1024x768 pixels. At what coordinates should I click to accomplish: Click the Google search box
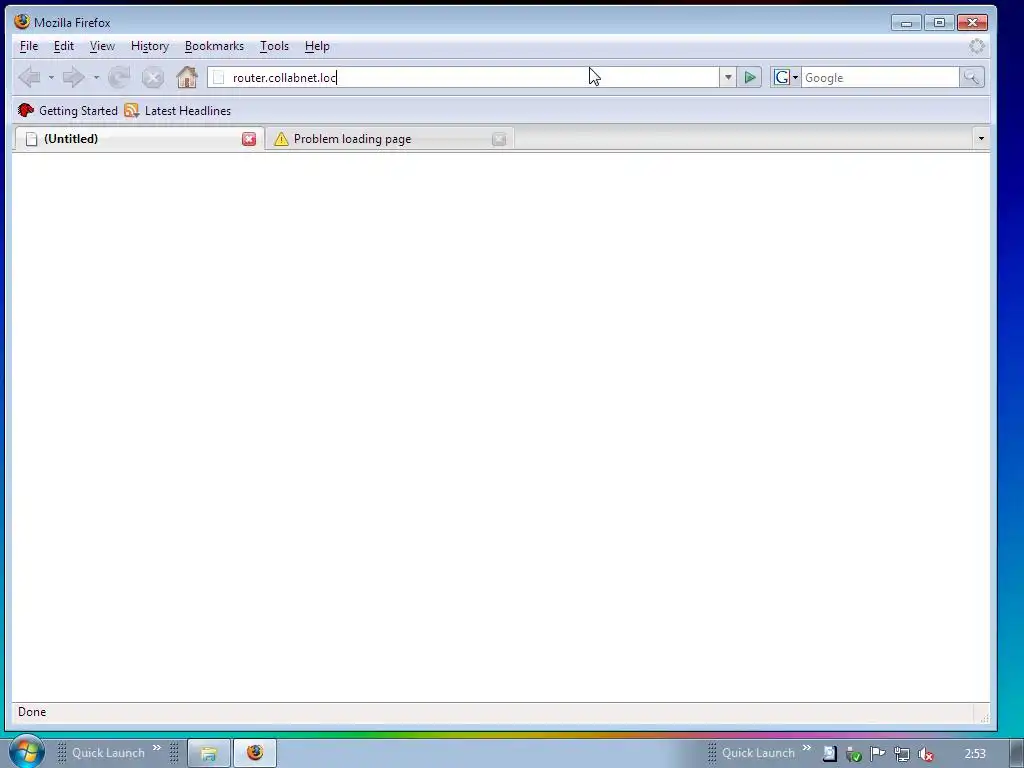tap(880, 78)
